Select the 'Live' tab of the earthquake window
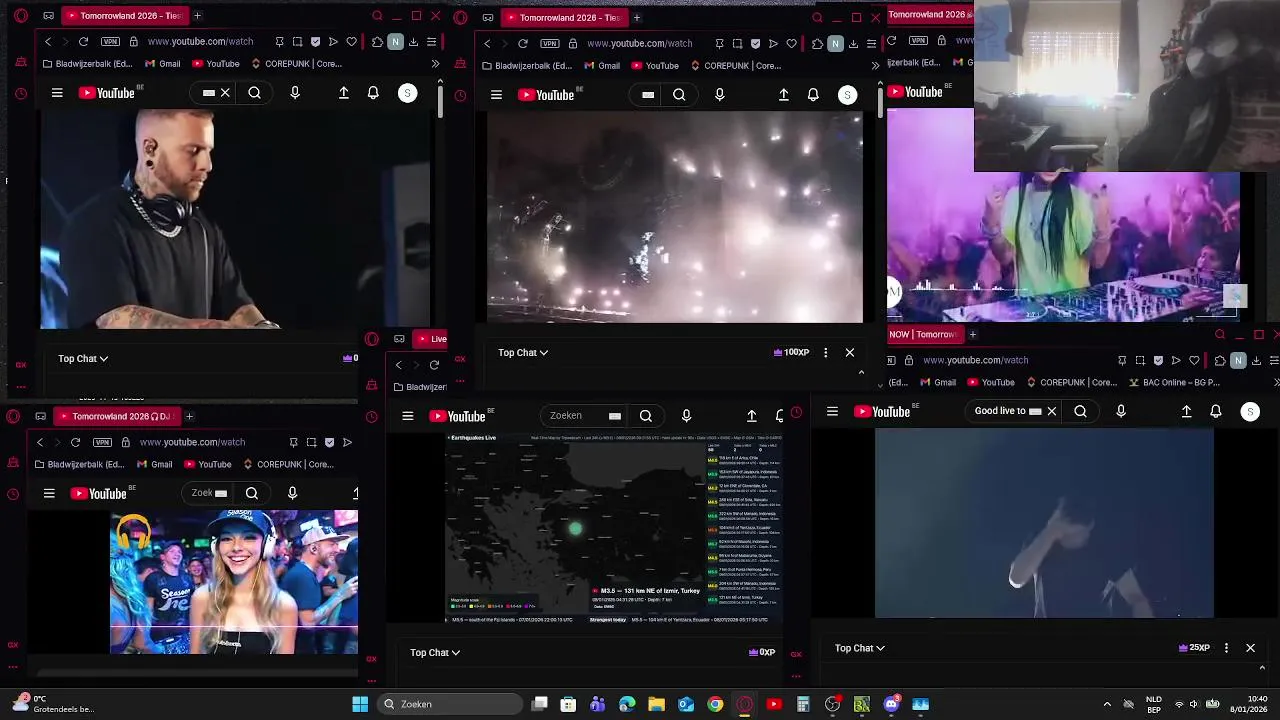The width and height of the screenshot is (1280, 720). [431, 339]
